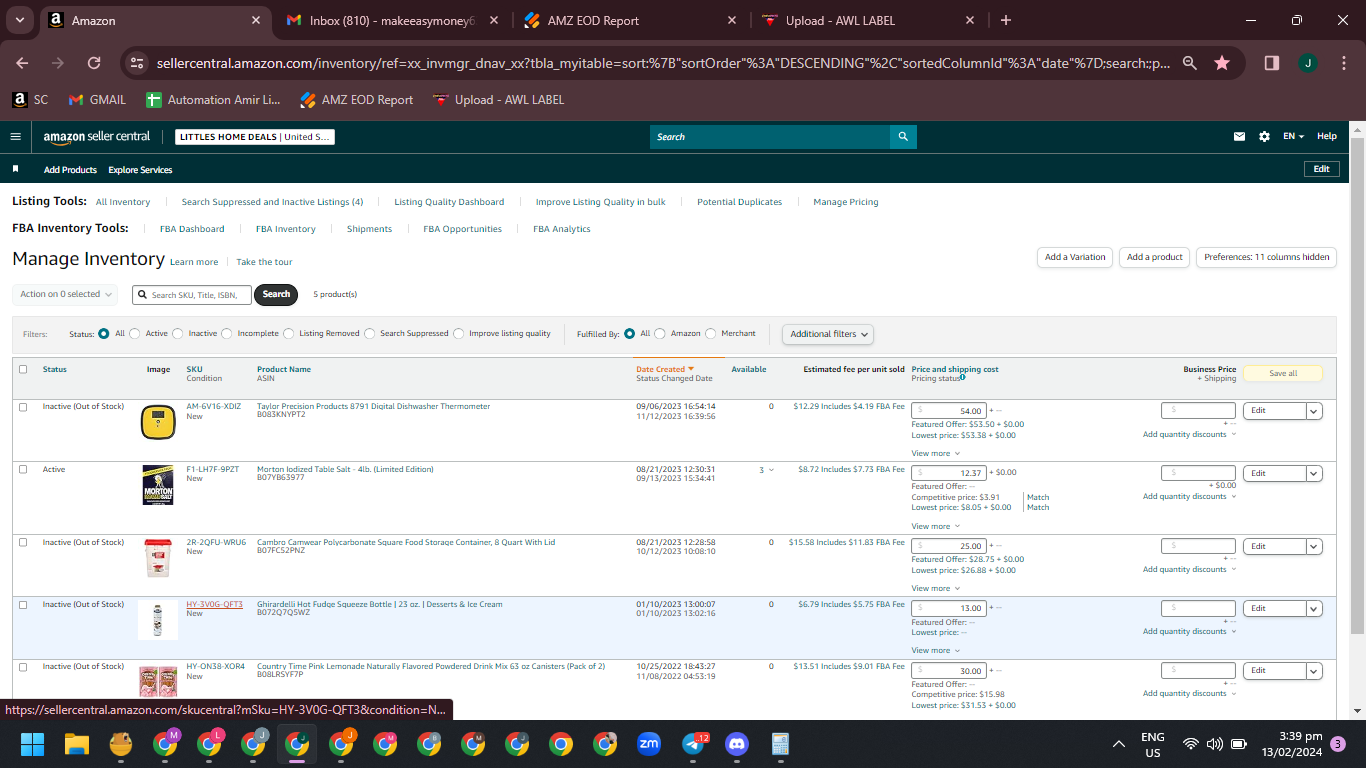The height and width of the screenshot is (768, 1366).
Task: Select the Search Suppressed status filter
Action: click(x=369, y=333)
